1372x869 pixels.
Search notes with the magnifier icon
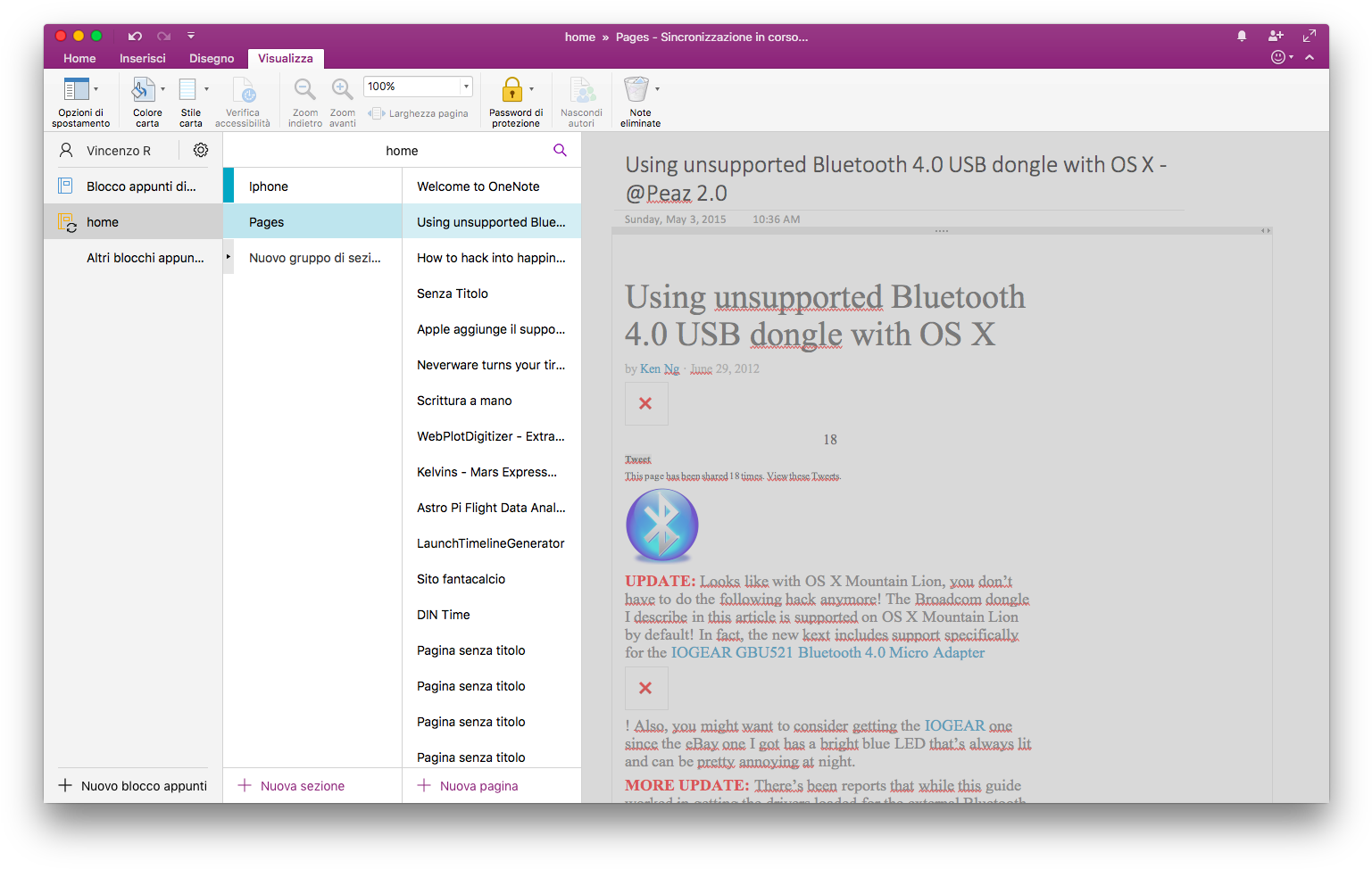(560, 150)
